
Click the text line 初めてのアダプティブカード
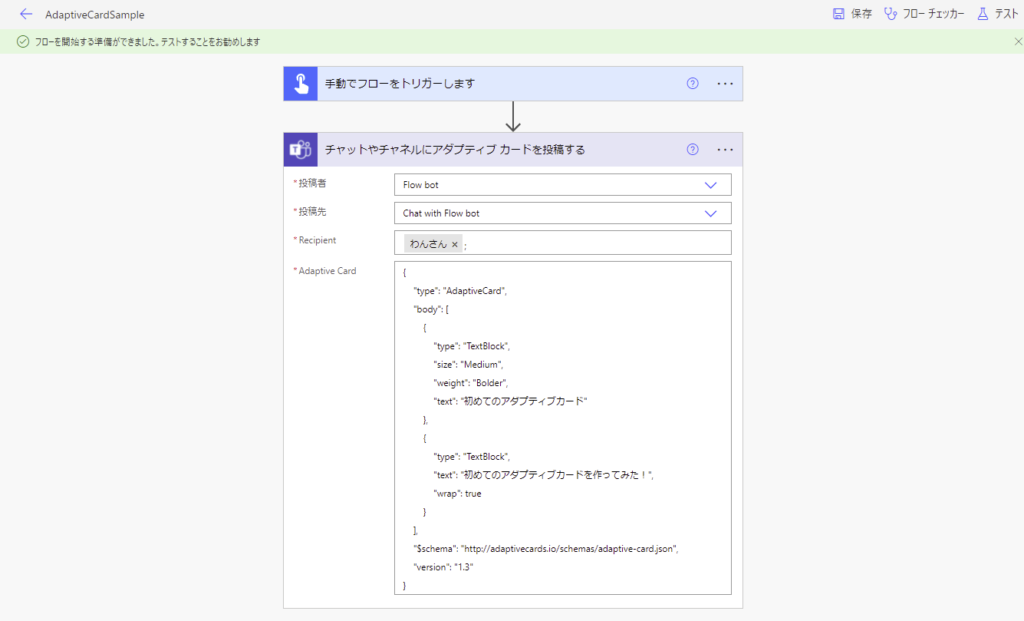click(x=511, y=402)
